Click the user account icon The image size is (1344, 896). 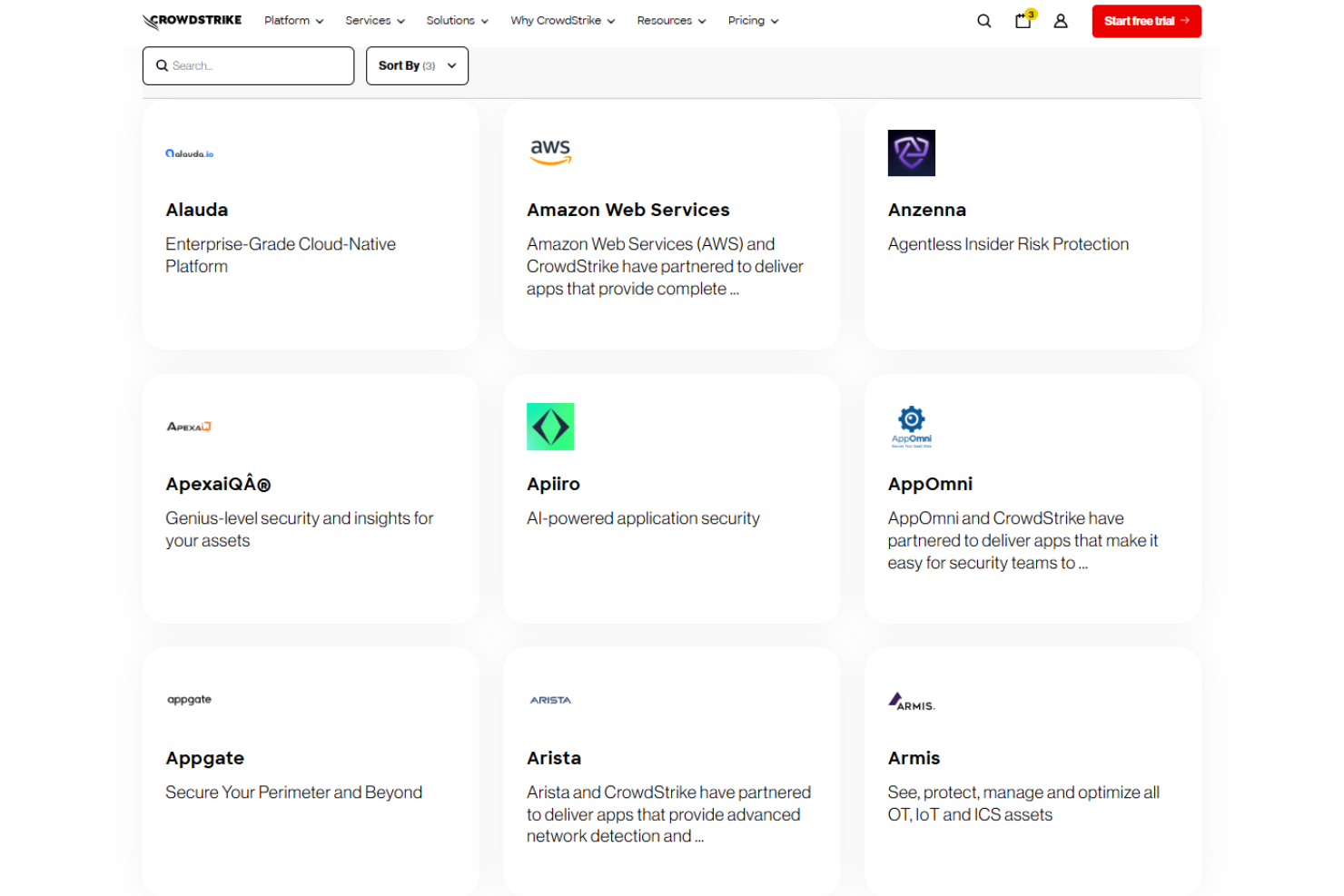[1061, 20]
